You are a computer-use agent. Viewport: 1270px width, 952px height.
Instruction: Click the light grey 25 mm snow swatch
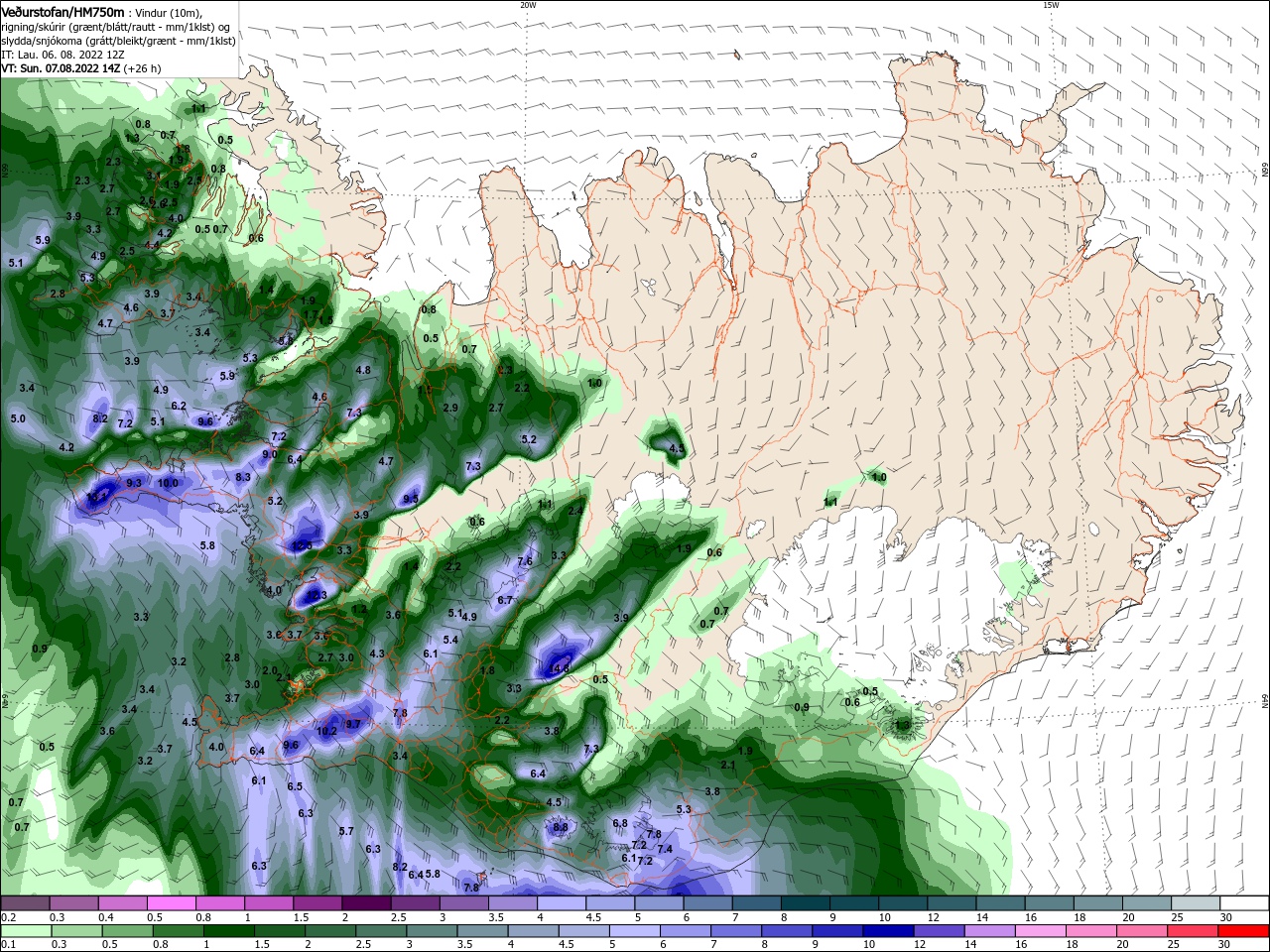click(x=1196, y=903)
